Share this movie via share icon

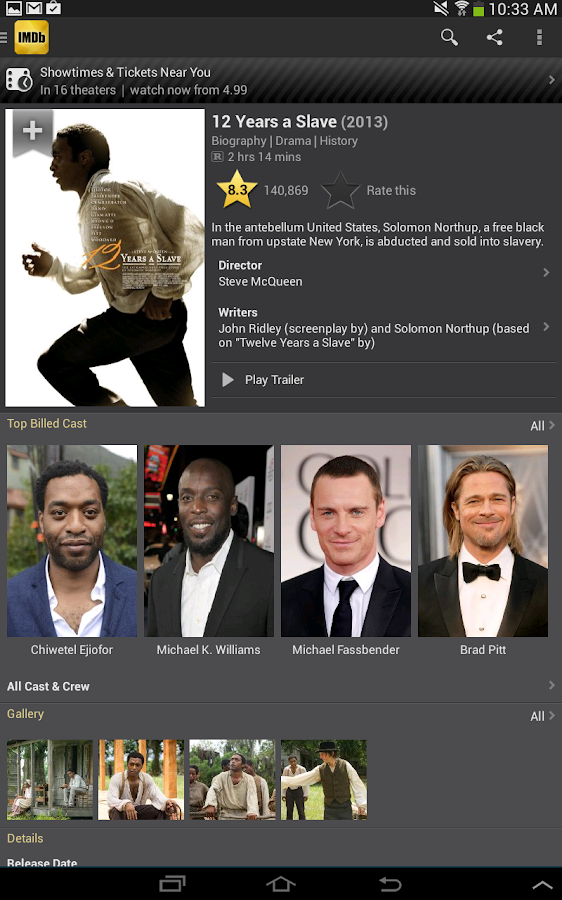[x=494, y=37]
